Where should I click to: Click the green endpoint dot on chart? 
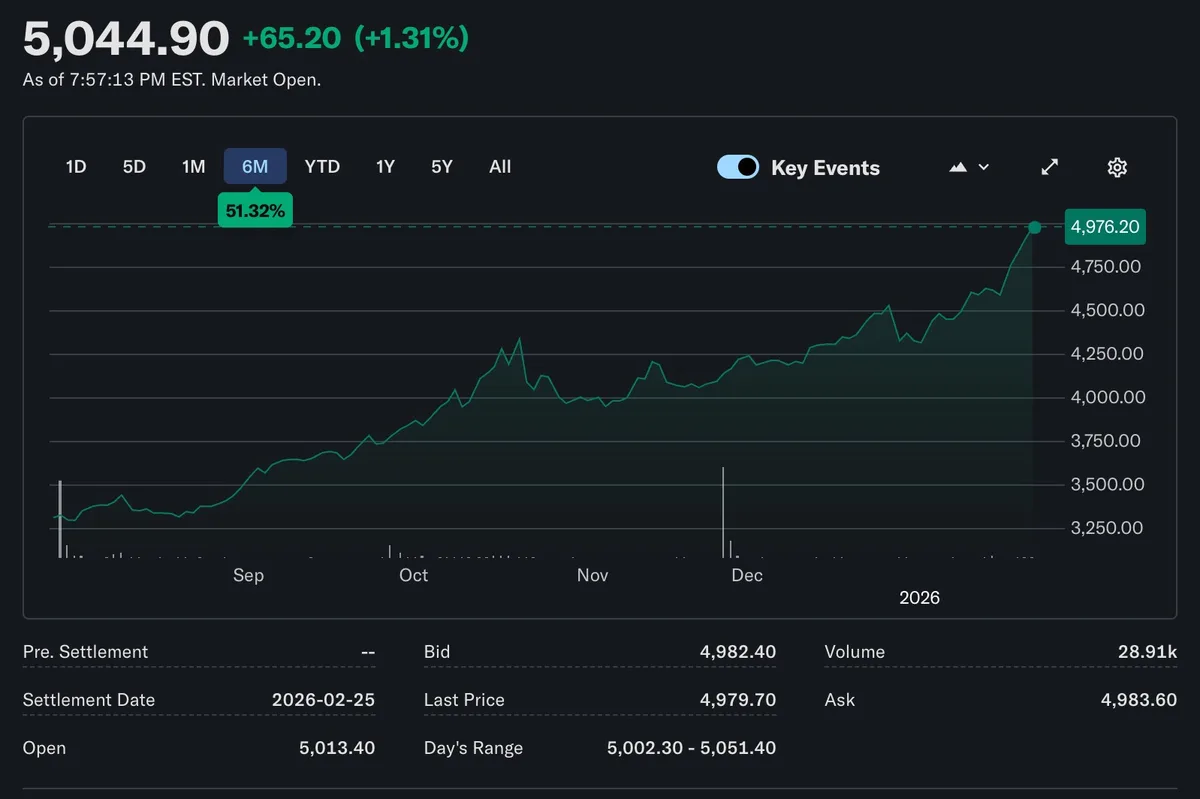click(x=1034, y=228)
